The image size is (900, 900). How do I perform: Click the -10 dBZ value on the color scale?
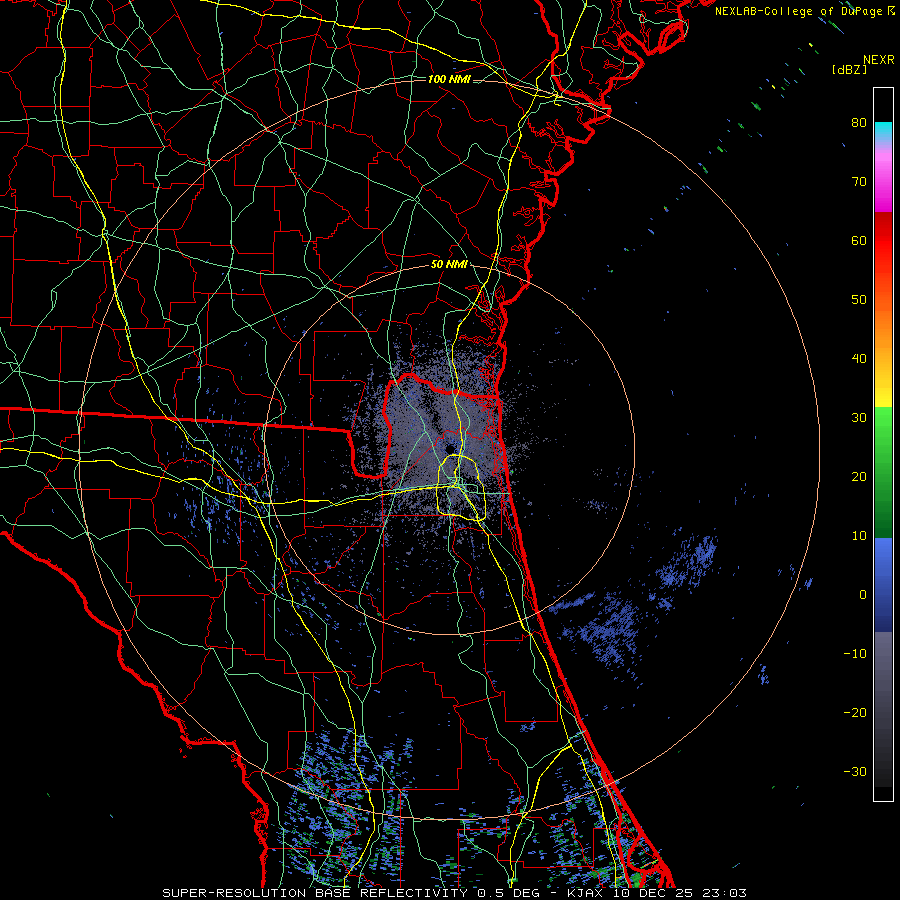855,654
